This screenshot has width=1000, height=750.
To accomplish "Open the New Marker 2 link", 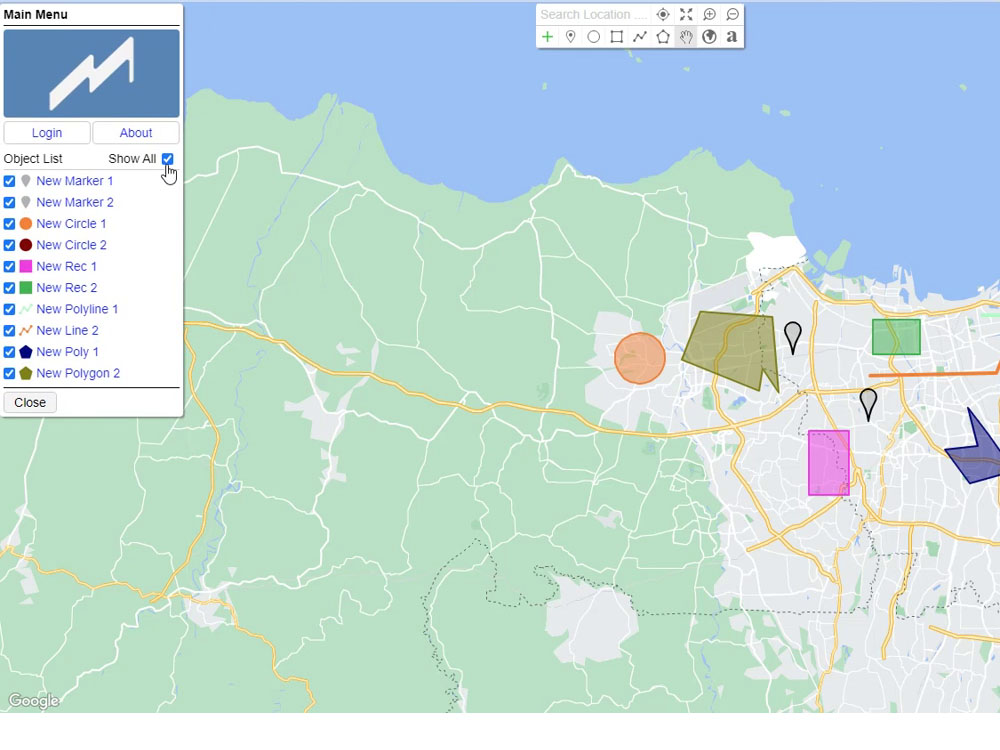I will point(75,202).
